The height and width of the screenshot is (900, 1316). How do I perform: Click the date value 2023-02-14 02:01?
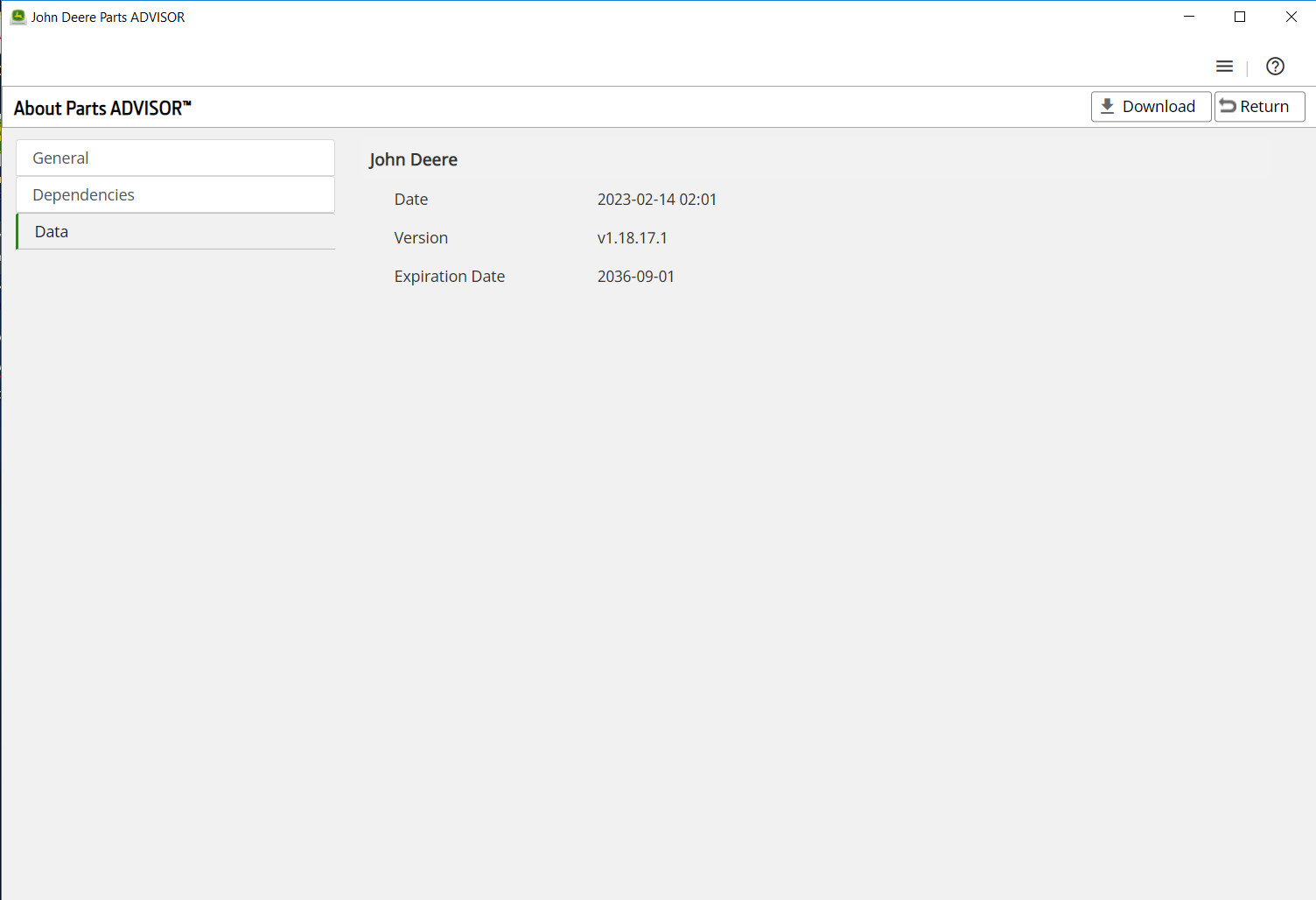click(656, 200)
